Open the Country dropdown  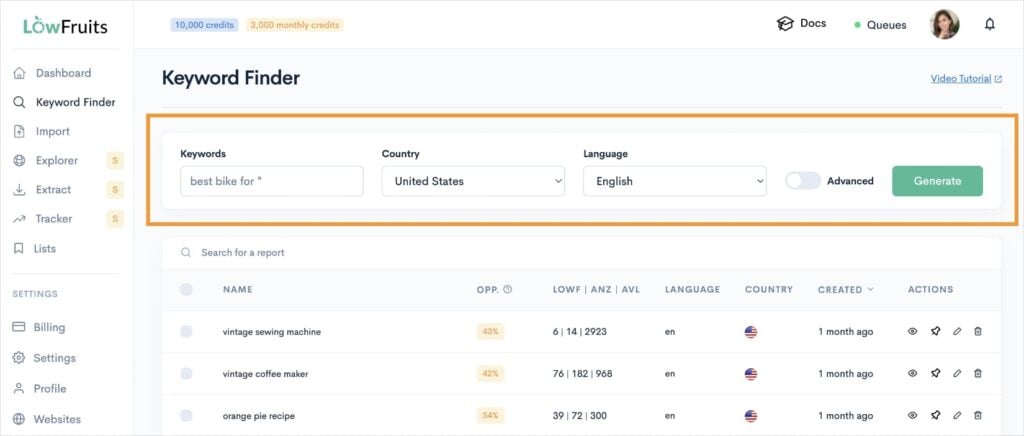coord(473,181)
